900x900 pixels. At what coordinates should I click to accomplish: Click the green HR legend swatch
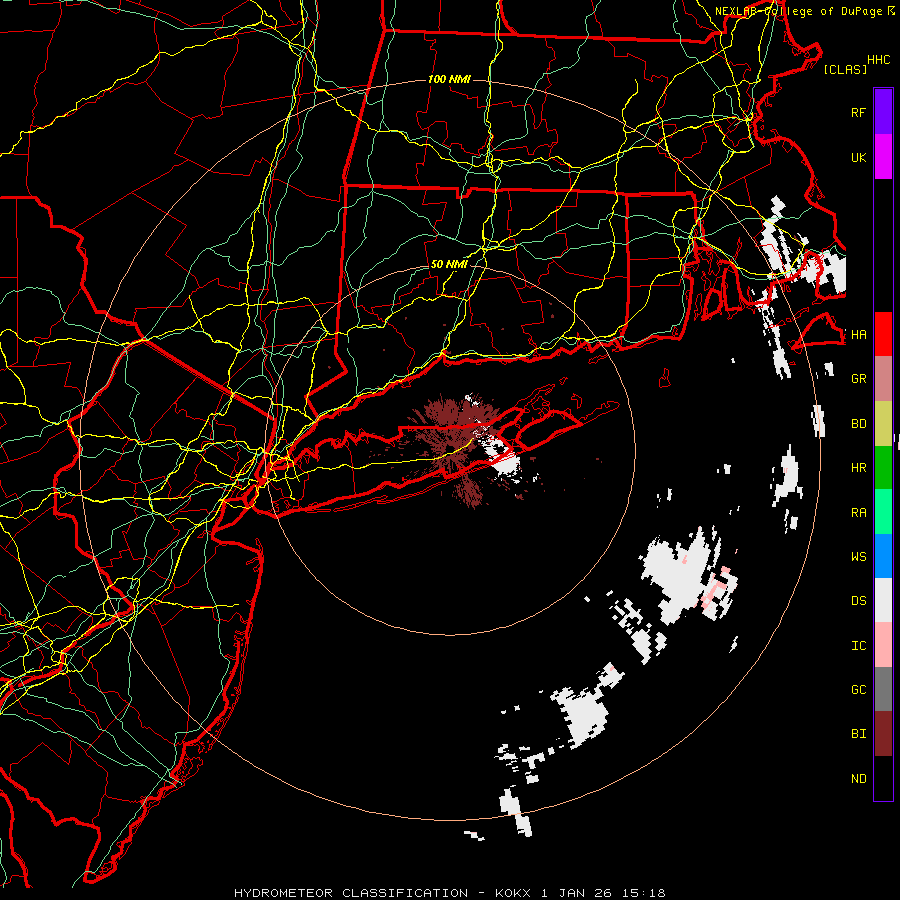[883, 468]
